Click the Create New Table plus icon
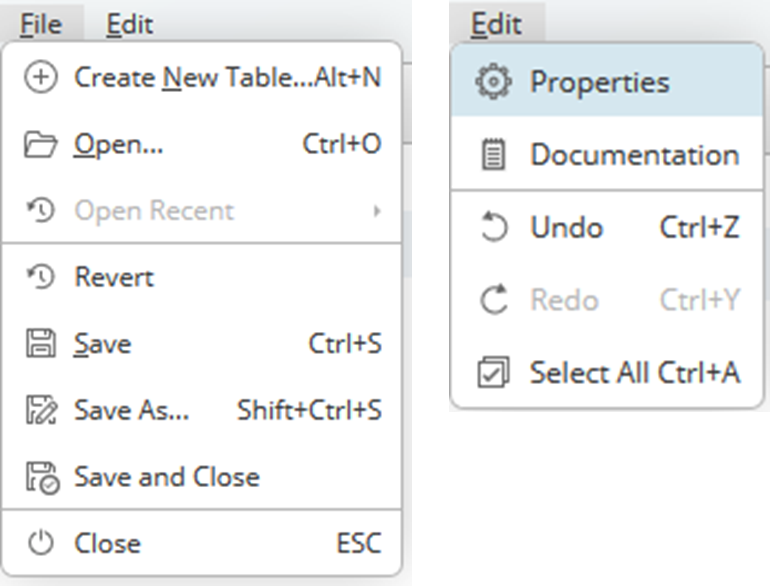The height and width of the screenshot is (586, 770). coord(41,77)
